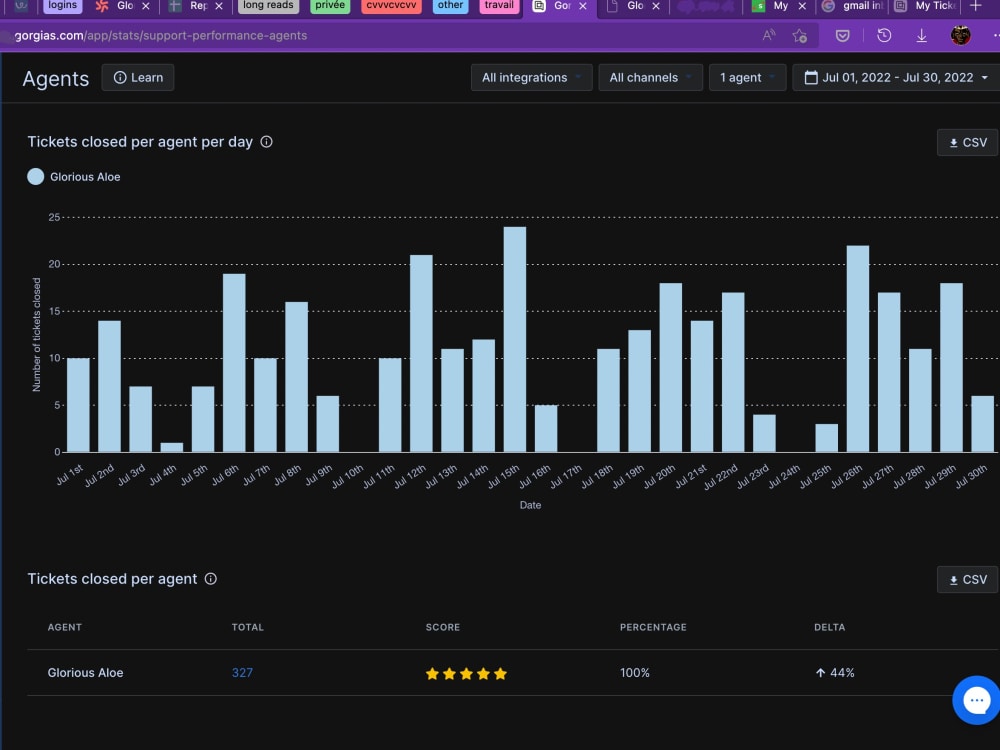
Task: Click the calendar icon in the date range
Action: tap(811, 77)
